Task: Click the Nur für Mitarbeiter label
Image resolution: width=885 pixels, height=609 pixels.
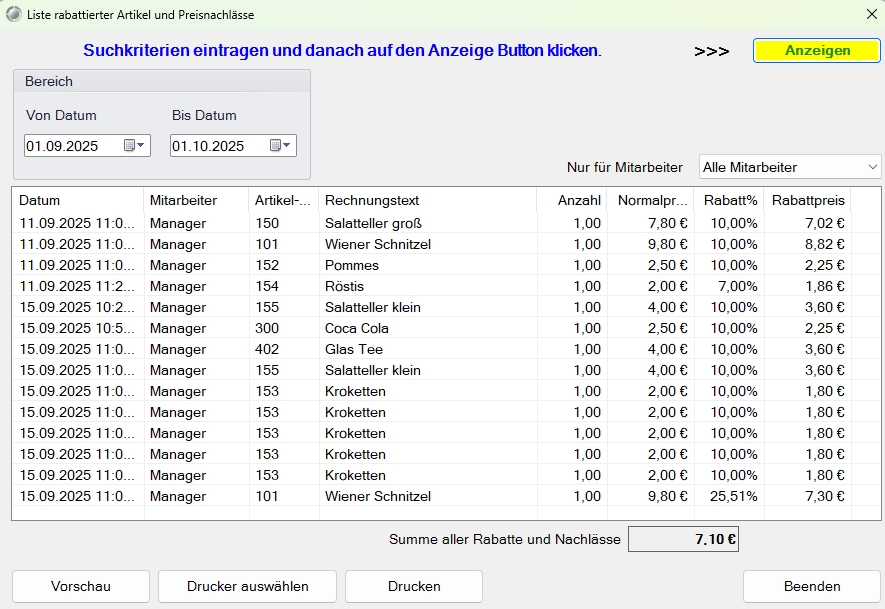Action: (624, 167)
